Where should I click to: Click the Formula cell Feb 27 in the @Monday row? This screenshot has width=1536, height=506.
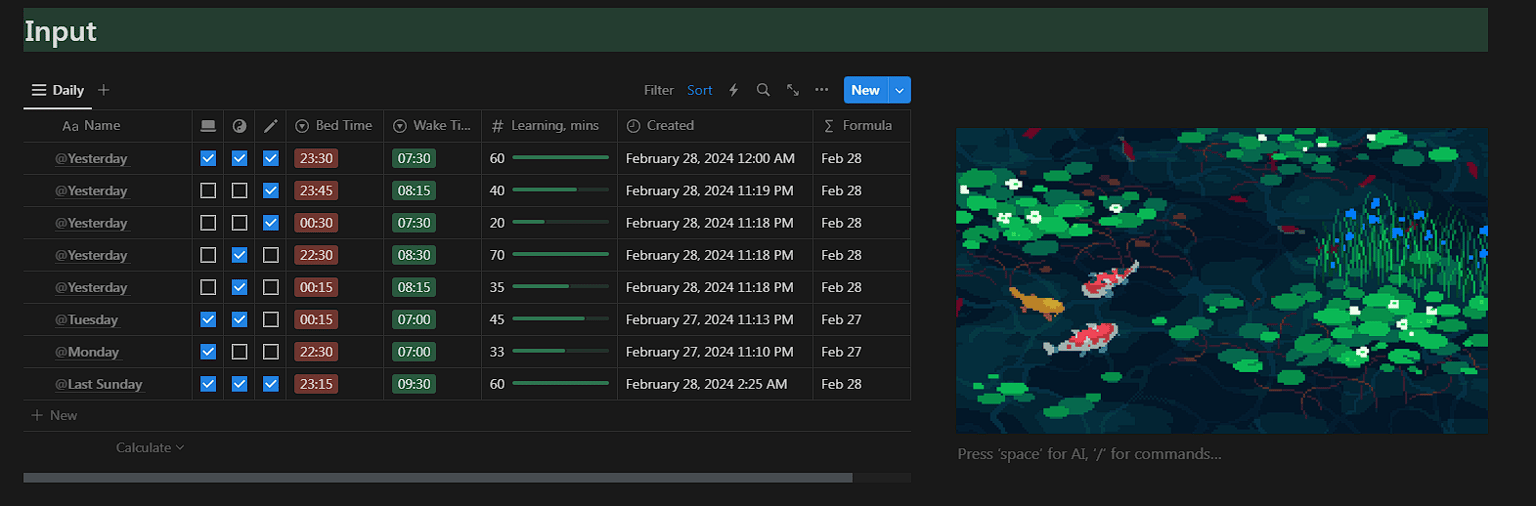click(x=841, y=352)
